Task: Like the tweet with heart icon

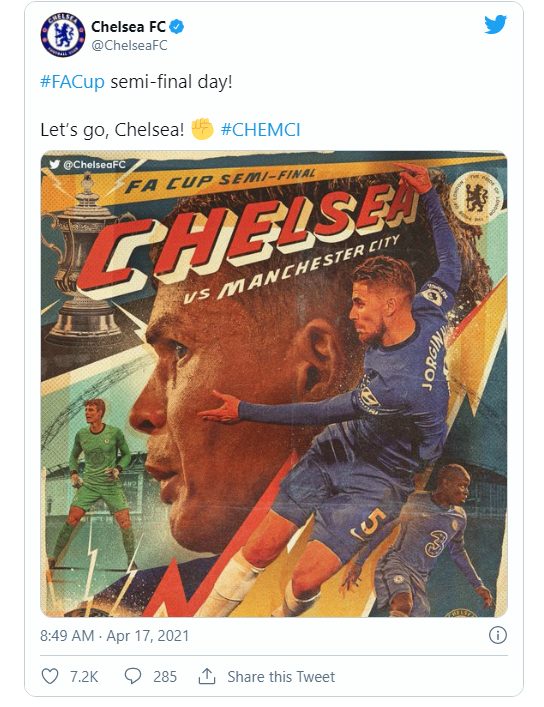Action: [50, 676]
